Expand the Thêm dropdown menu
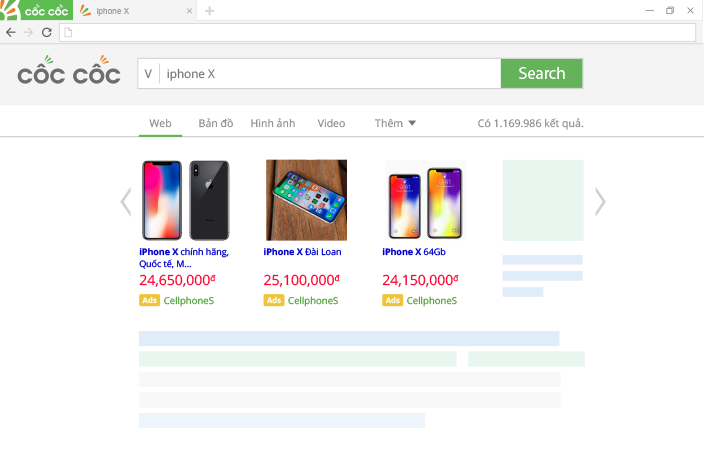The image size is (704, 455). point(395,123)
